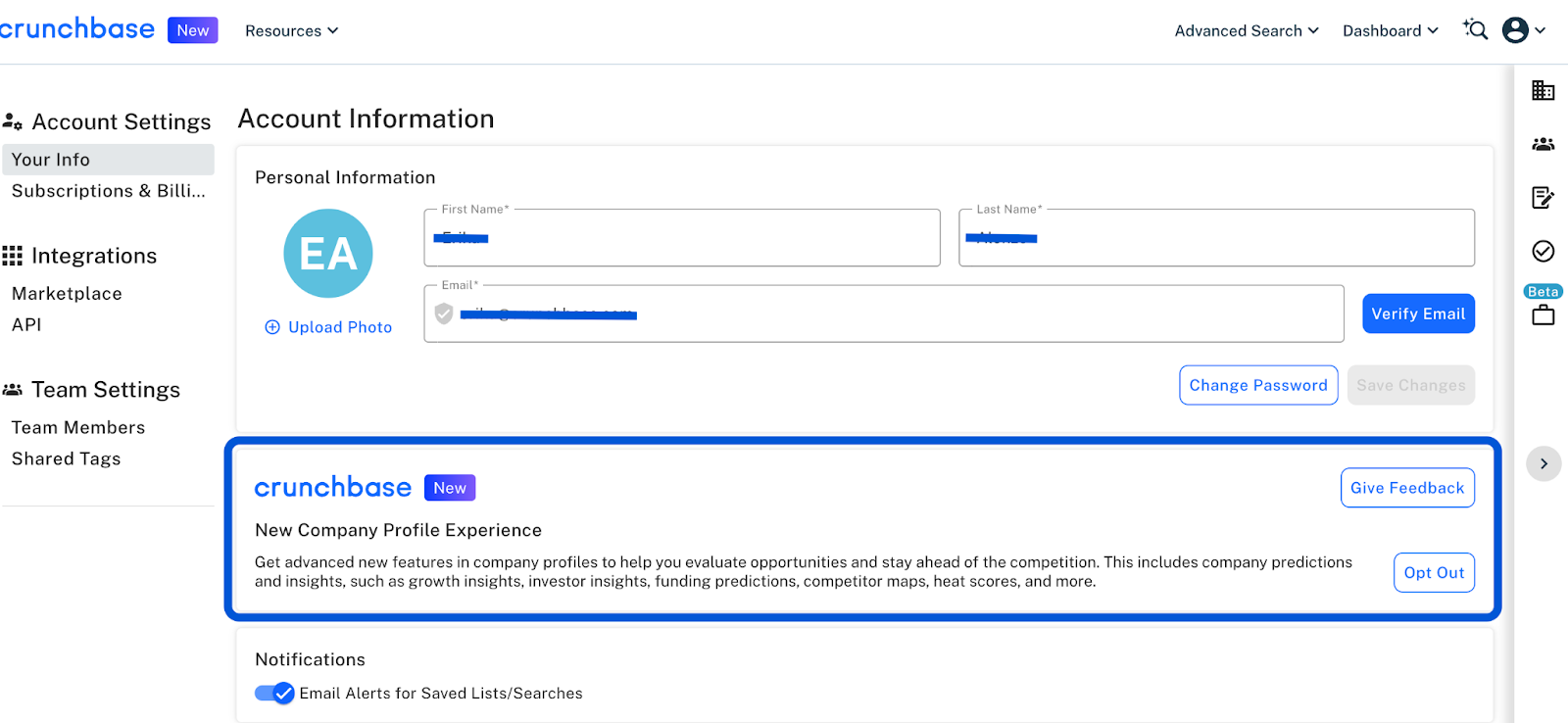The width and height of the screenshot is (1568, 723).
Task: Click the Account Settings person-gear icon
Action: [x=13, y=121]
